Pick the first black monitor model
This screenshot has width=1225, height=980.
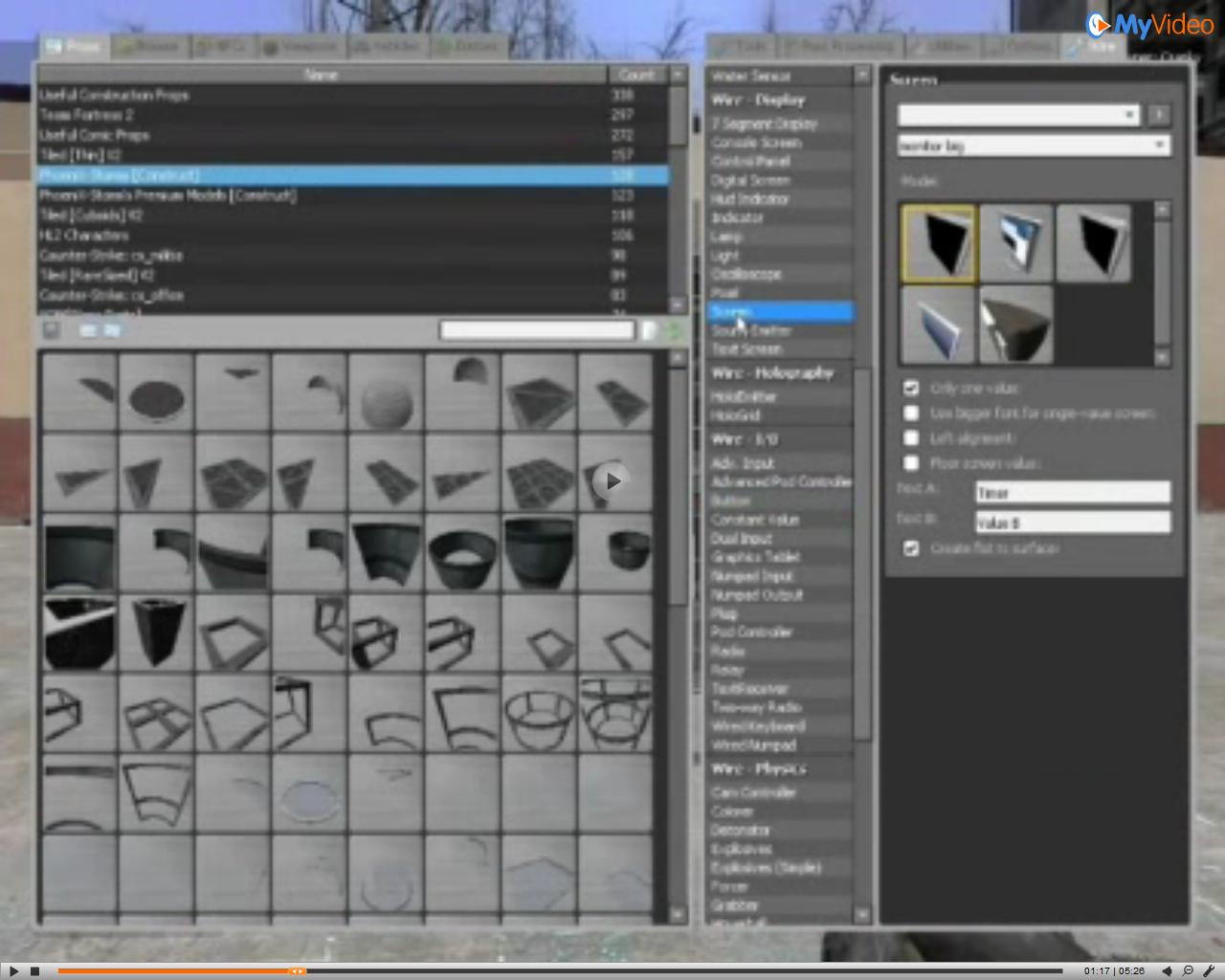click(x=938, y=243)
